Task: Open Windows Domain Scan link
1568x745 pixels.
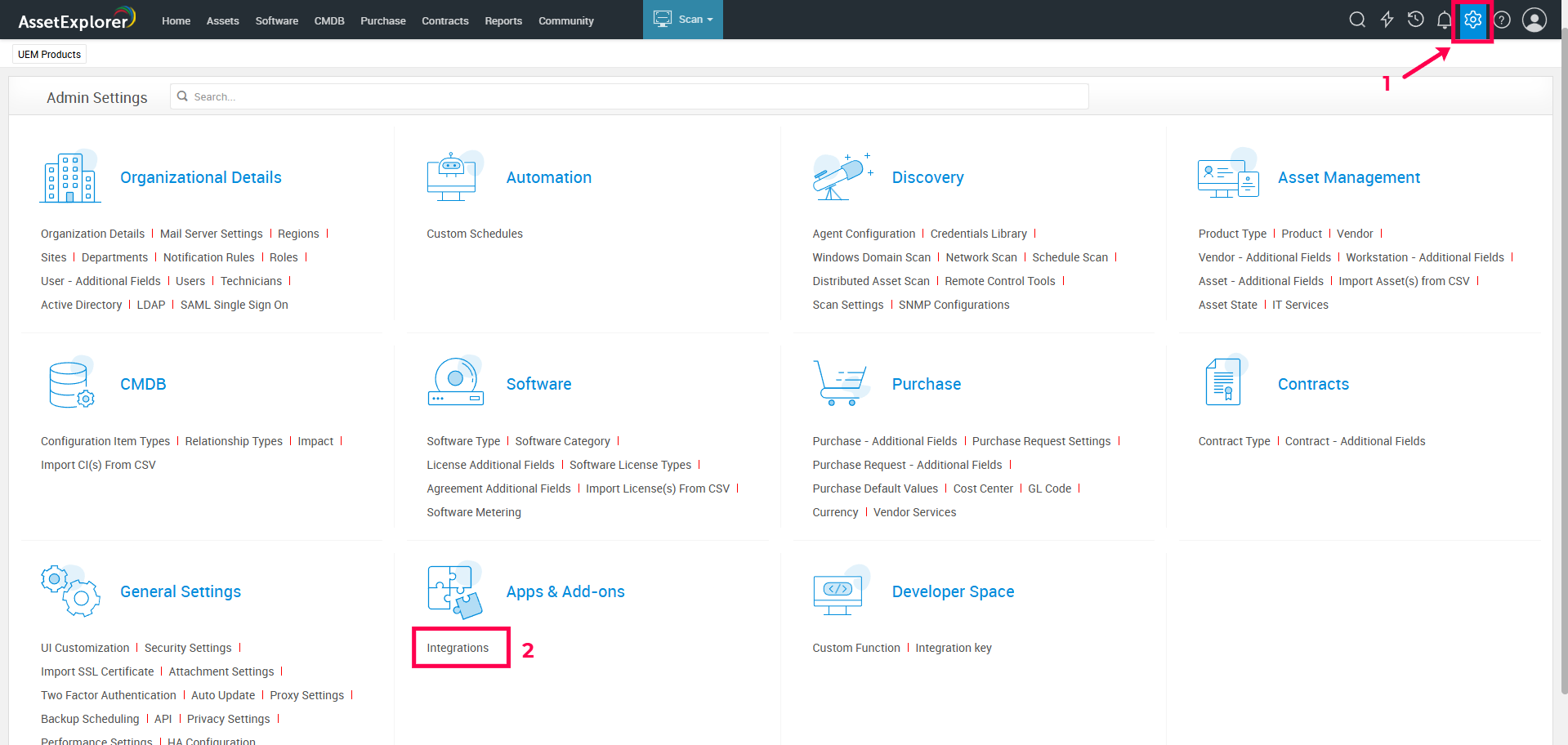Action: tap(872, 257)
